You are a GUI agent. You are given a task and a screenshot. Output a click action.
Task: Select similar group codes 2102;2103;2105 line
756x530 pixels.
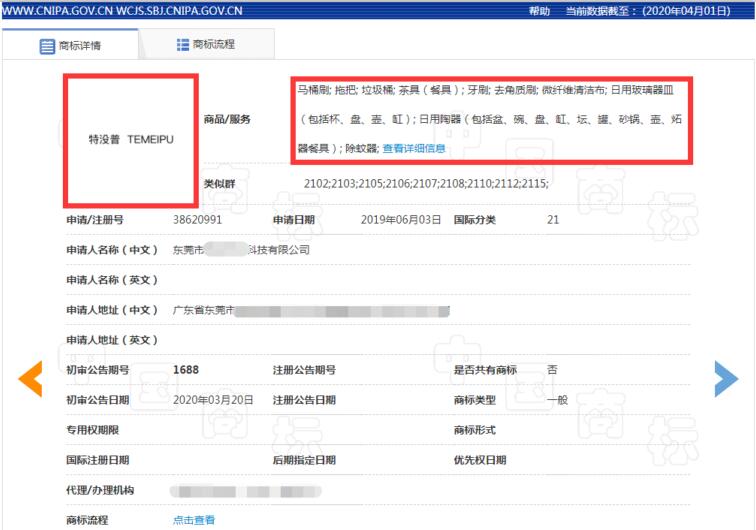pyautogui.click(x=426, y=184)
